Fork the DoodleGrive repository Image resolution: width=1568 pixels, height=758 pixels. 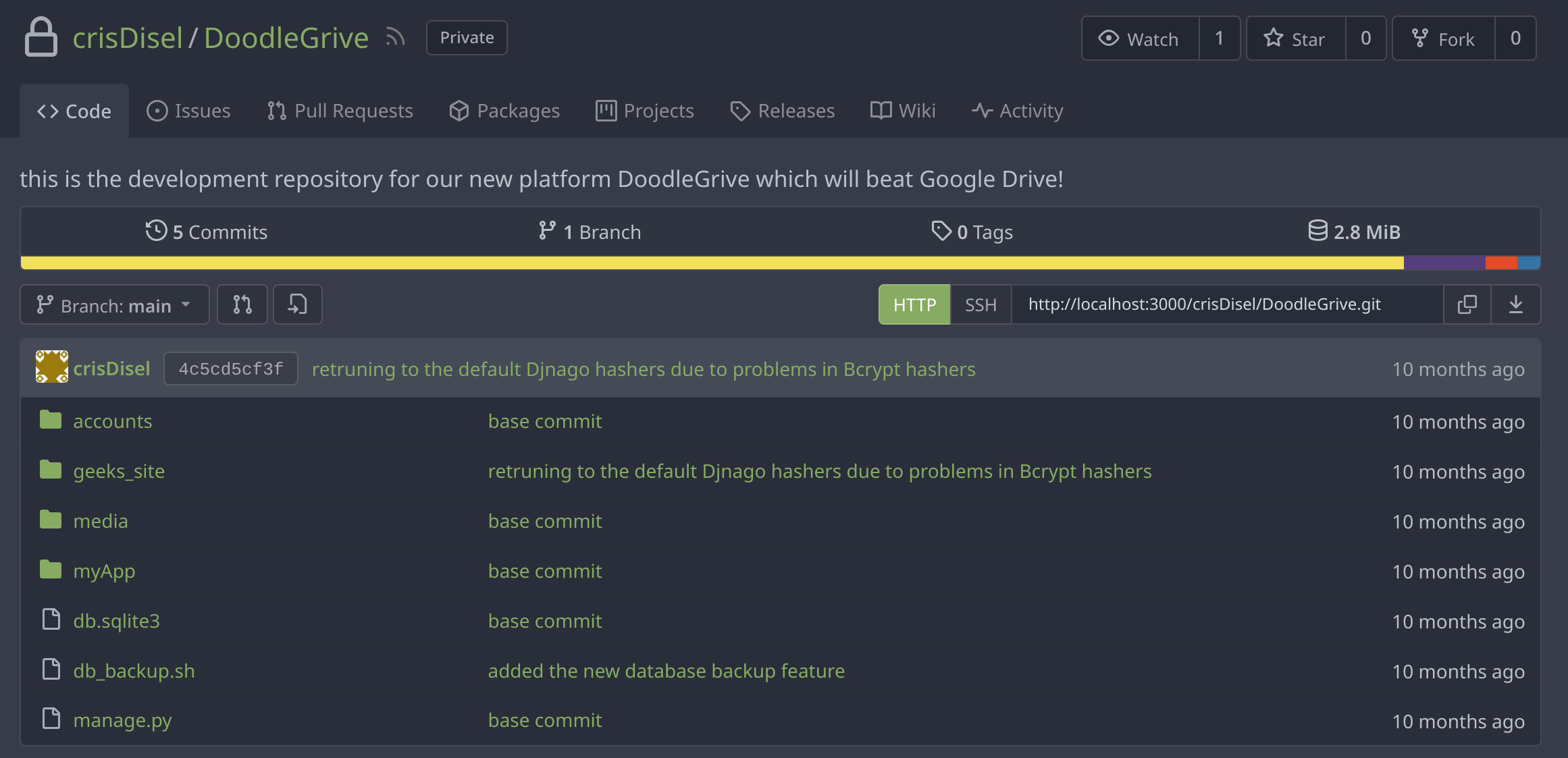tap(1444, 38)
